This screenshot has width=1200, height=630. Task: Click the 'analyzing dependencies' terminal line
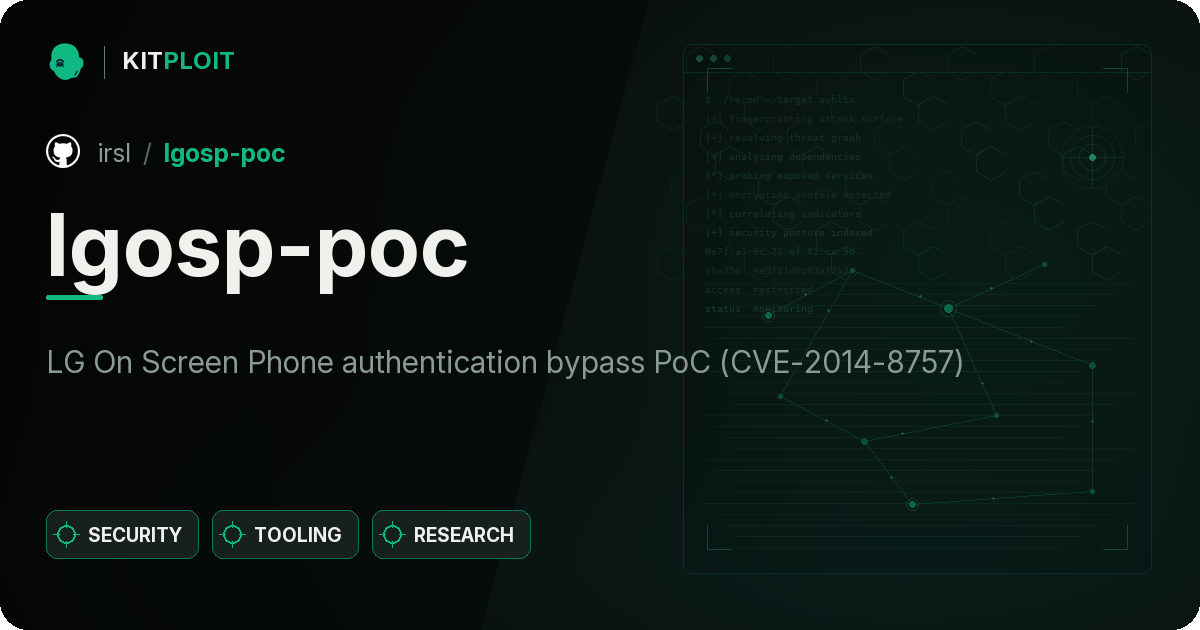click(783, 157)
